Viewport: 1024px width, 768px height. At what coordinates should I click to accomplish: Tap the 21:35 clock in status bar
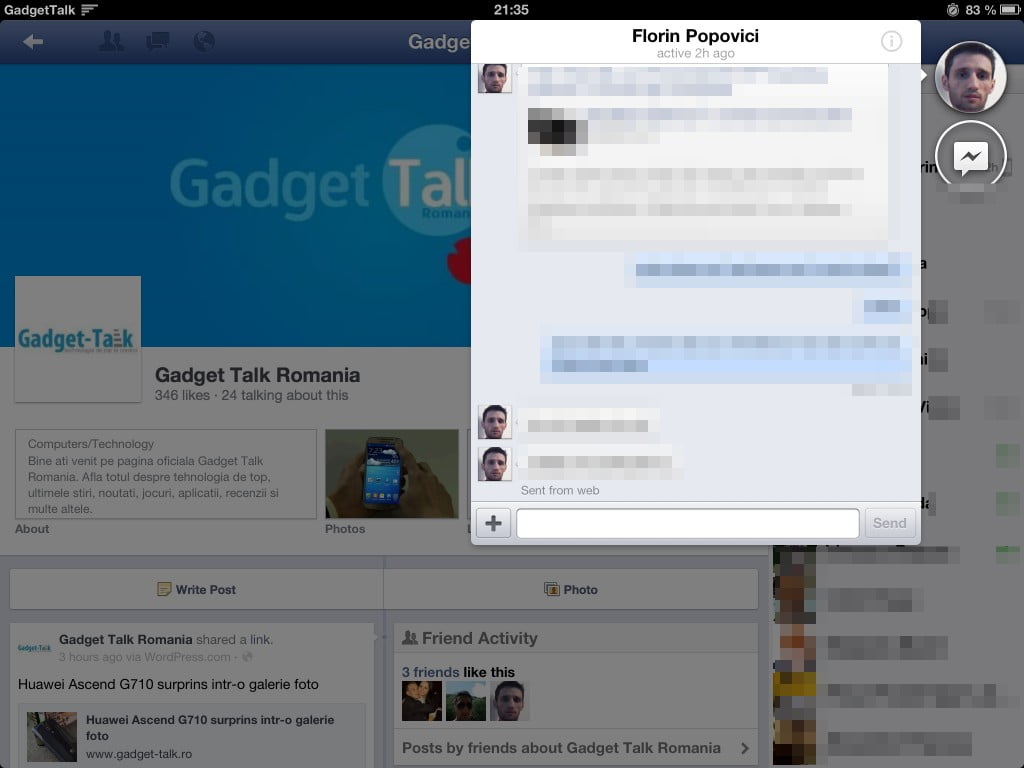(x=511, y=10)
